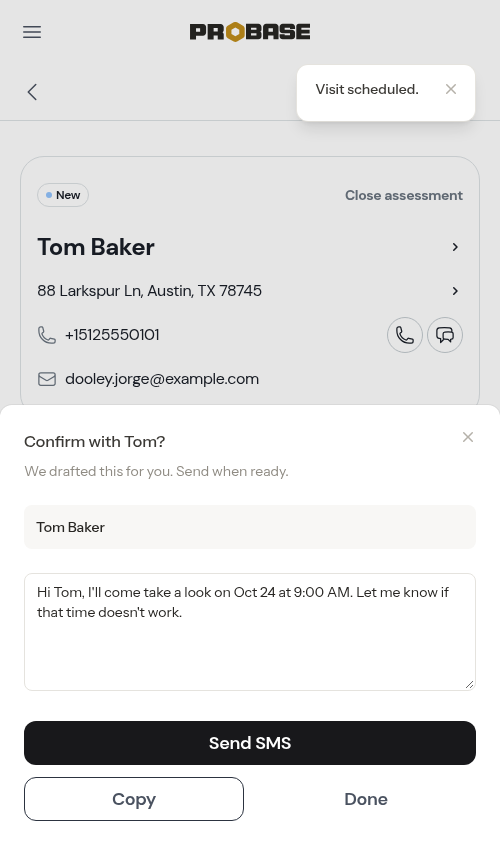Call the customer with the round phone button
Image resolution: width=500 pixels, height=845 pixels.
click(x=405, y=335)
